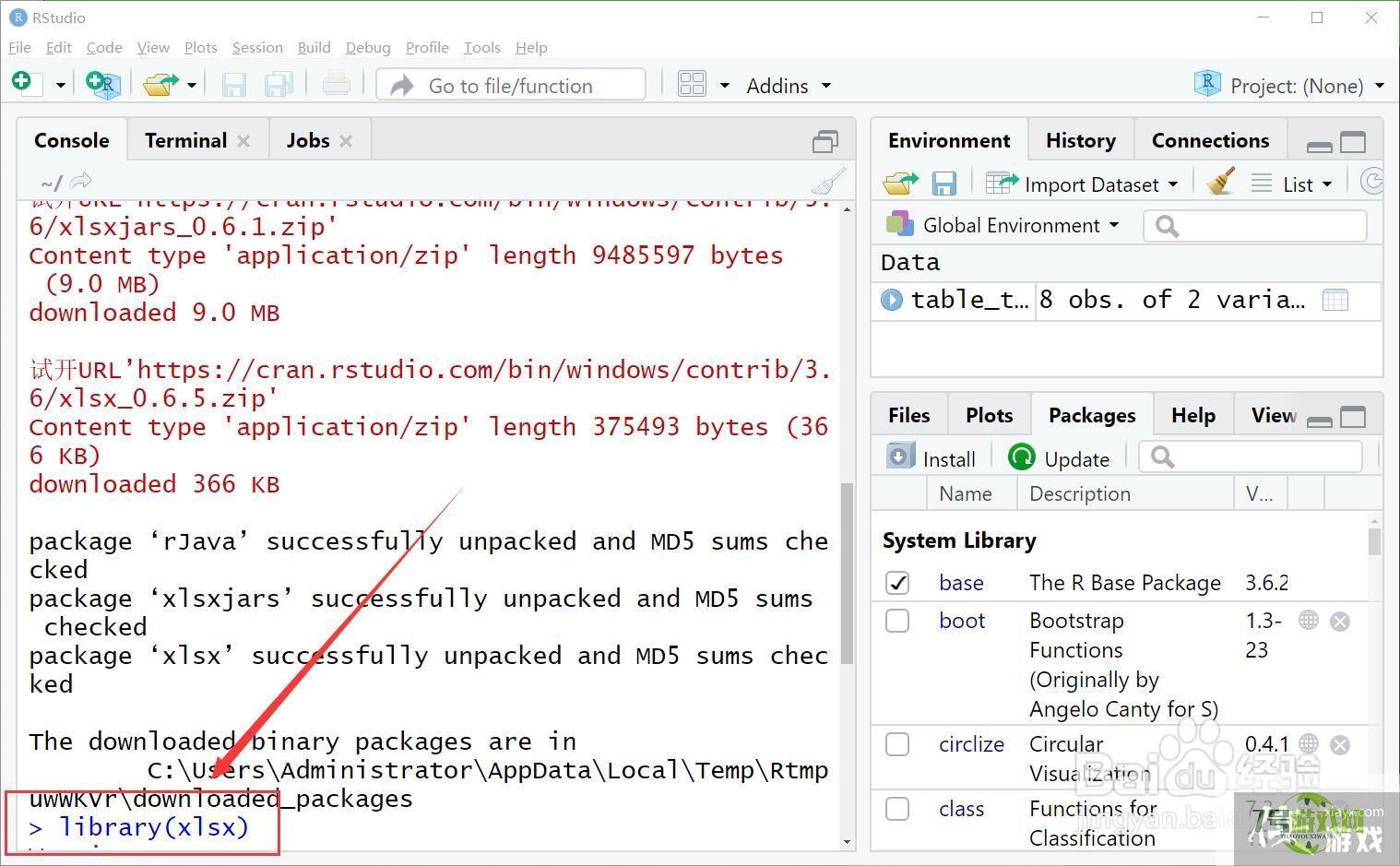Switch to the Files tab

908,415
